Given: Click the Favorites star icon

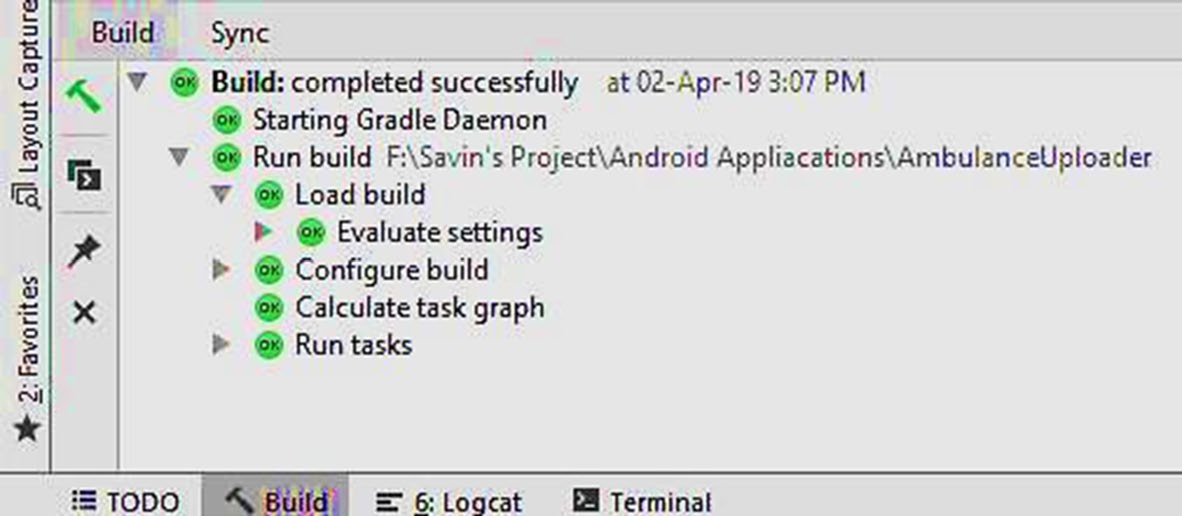Looking at the screenshot, I should point(28,429).
